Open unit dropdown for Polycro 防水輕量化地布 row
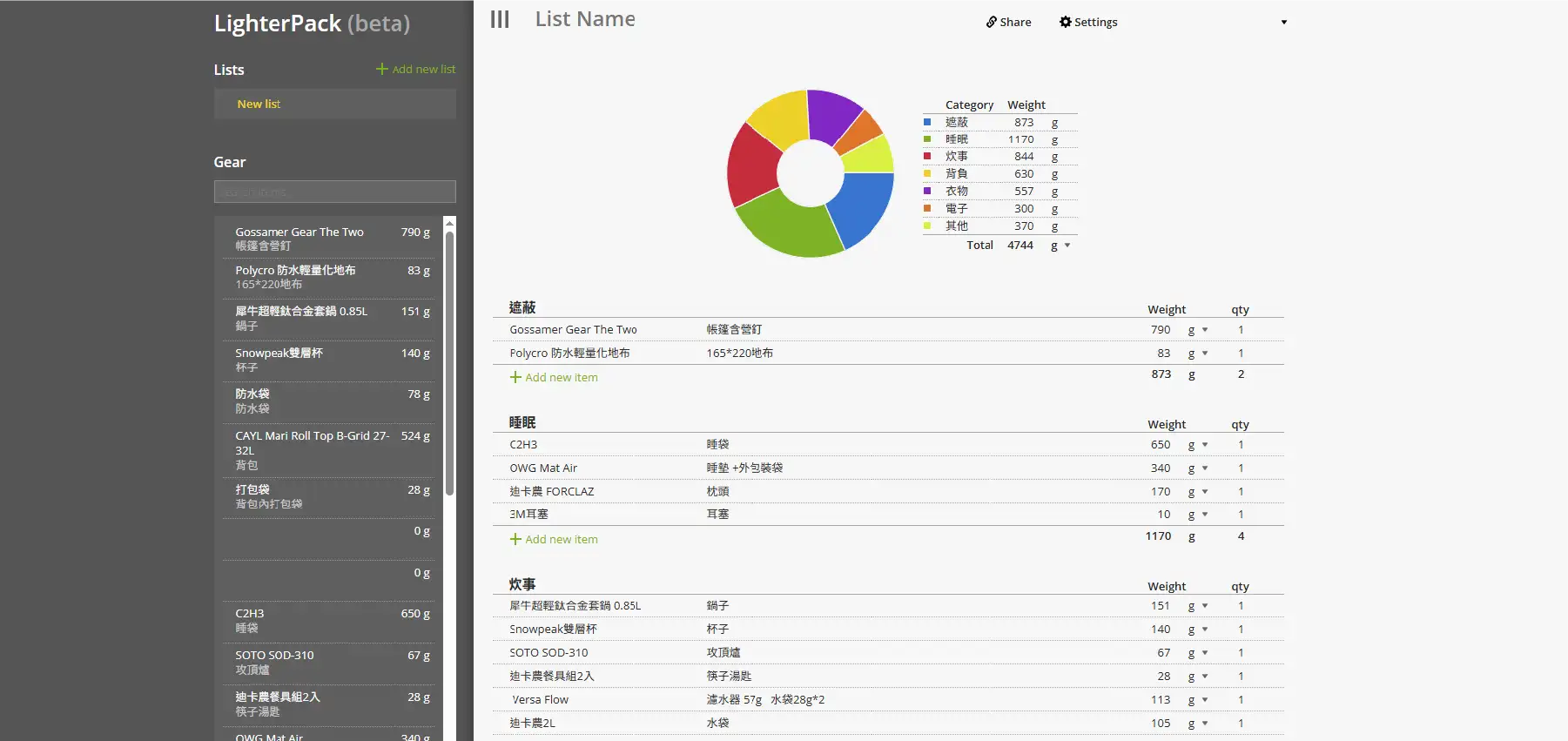The image size is (1568, 741). 1205,354
